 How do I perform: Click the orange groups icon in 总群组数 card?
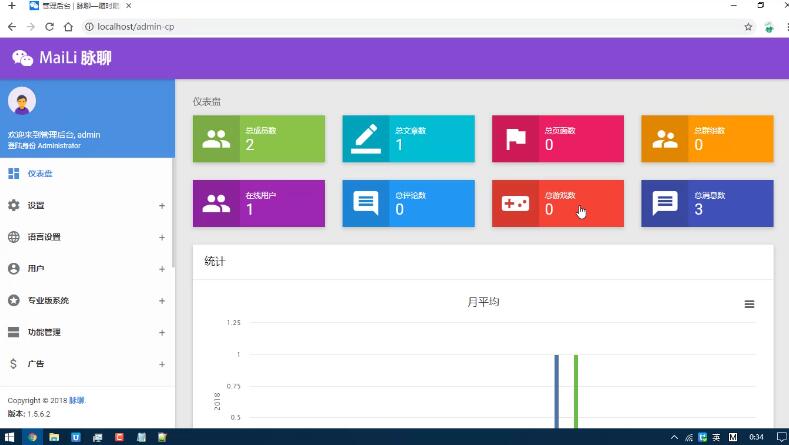pos(664,139)
